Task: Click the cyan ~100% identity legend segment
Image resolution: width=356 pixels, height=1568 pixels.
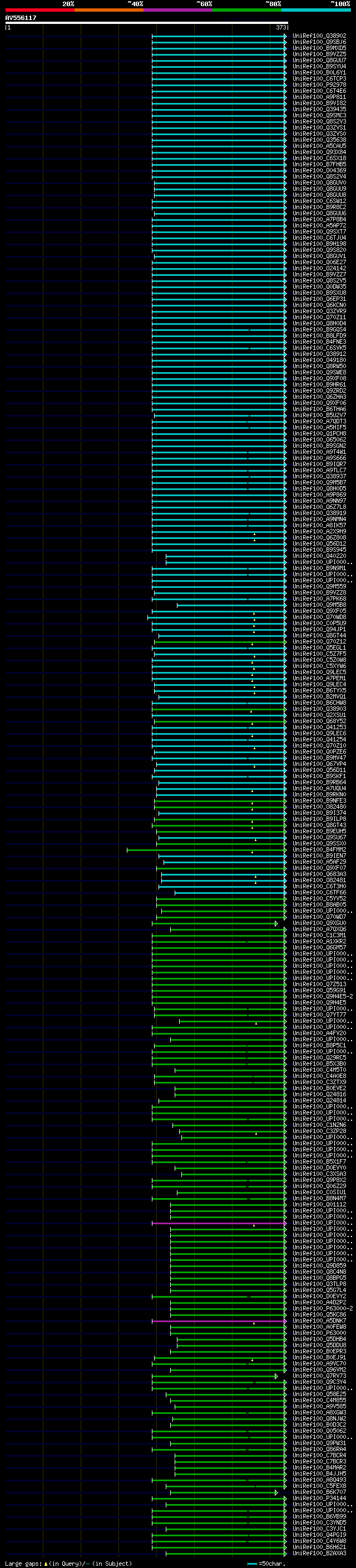Action: pos(317,10)
